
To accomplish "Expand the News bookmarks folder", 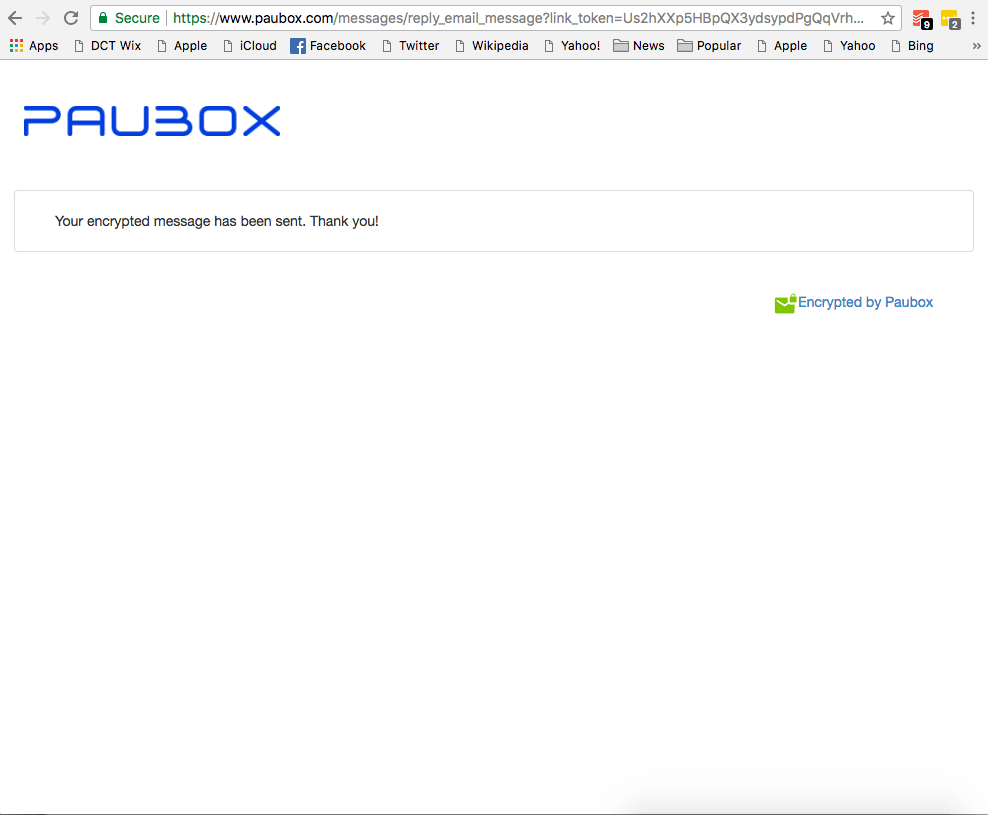I will (639, 46).
